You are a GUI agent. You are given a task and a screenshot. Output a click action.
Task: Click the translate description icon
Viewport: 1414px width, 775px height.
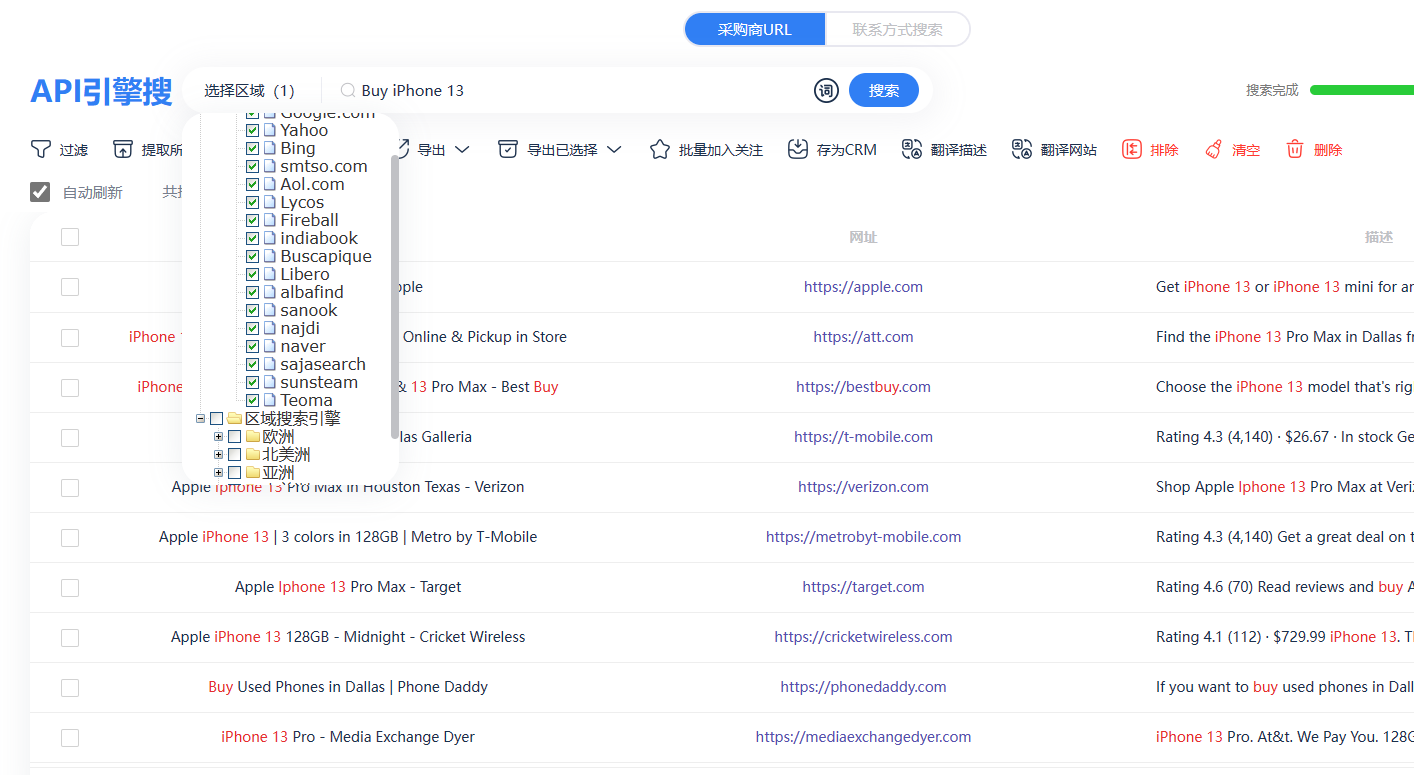(x=911, y=149)
